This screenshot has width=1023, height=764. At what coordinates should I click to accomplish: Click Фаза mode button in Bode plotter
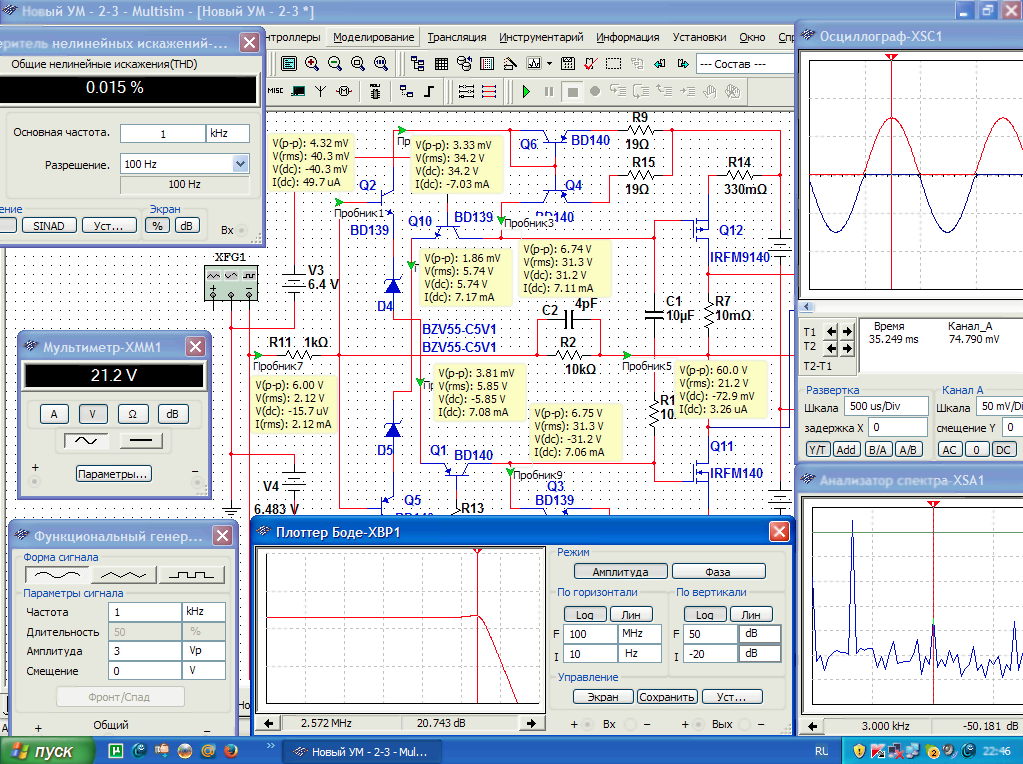point(718,572)
